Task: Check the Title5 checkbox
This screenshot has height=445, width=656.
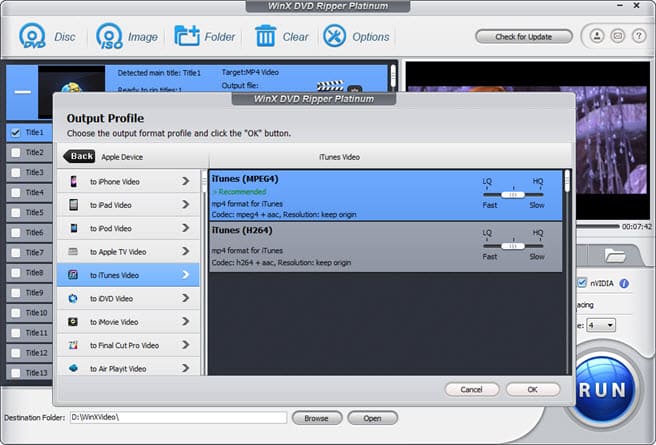Action: point(15,213)
